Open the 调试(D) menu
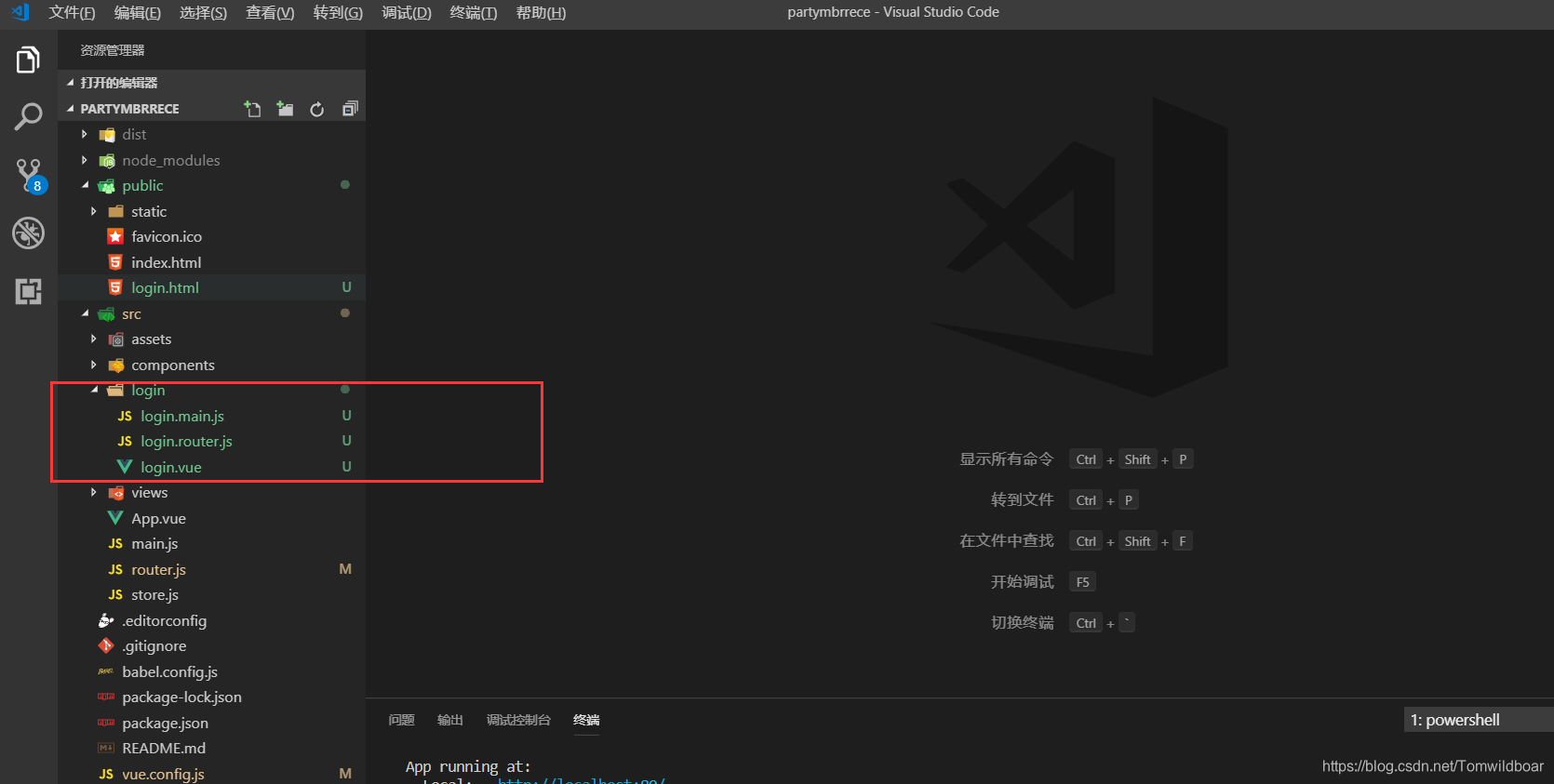This screenshot has width=1554, height=784. 407,12
